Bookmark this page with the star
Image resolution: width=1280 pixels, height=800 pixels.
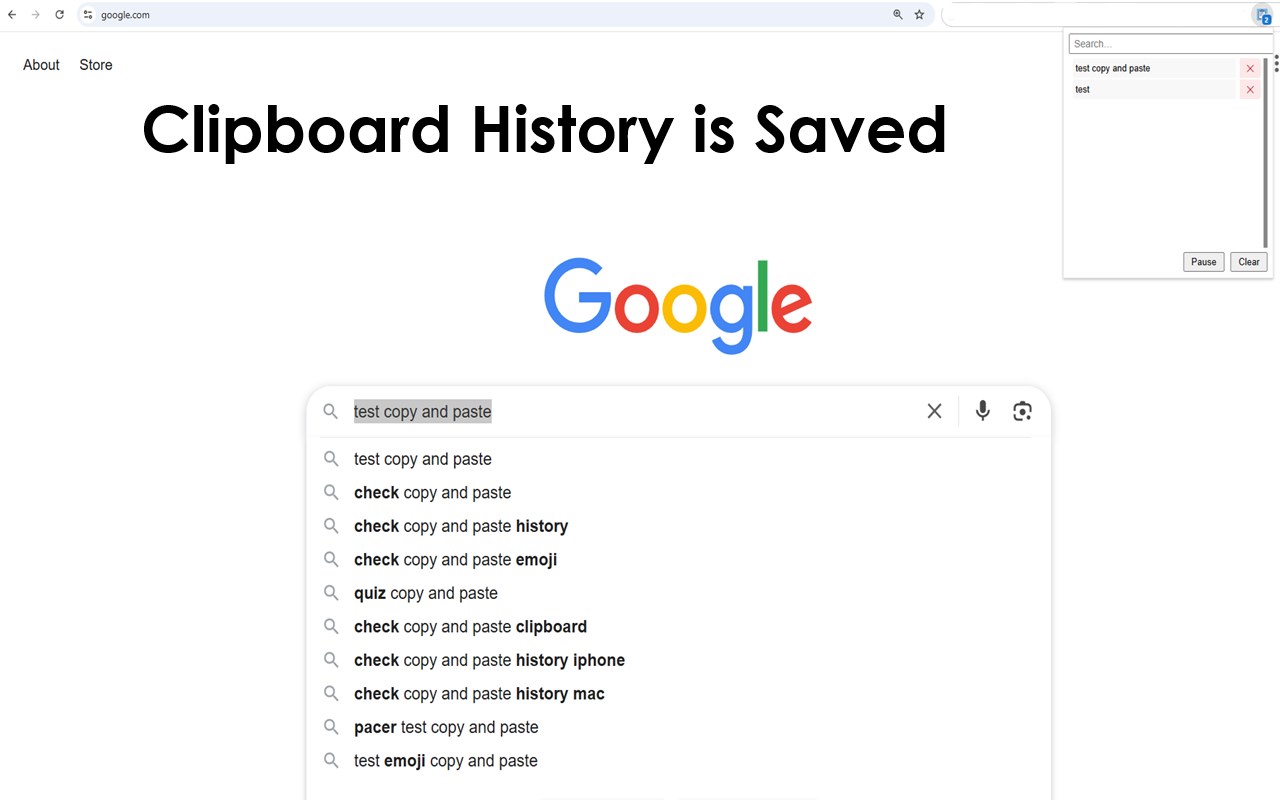click(x=919, y=15)
